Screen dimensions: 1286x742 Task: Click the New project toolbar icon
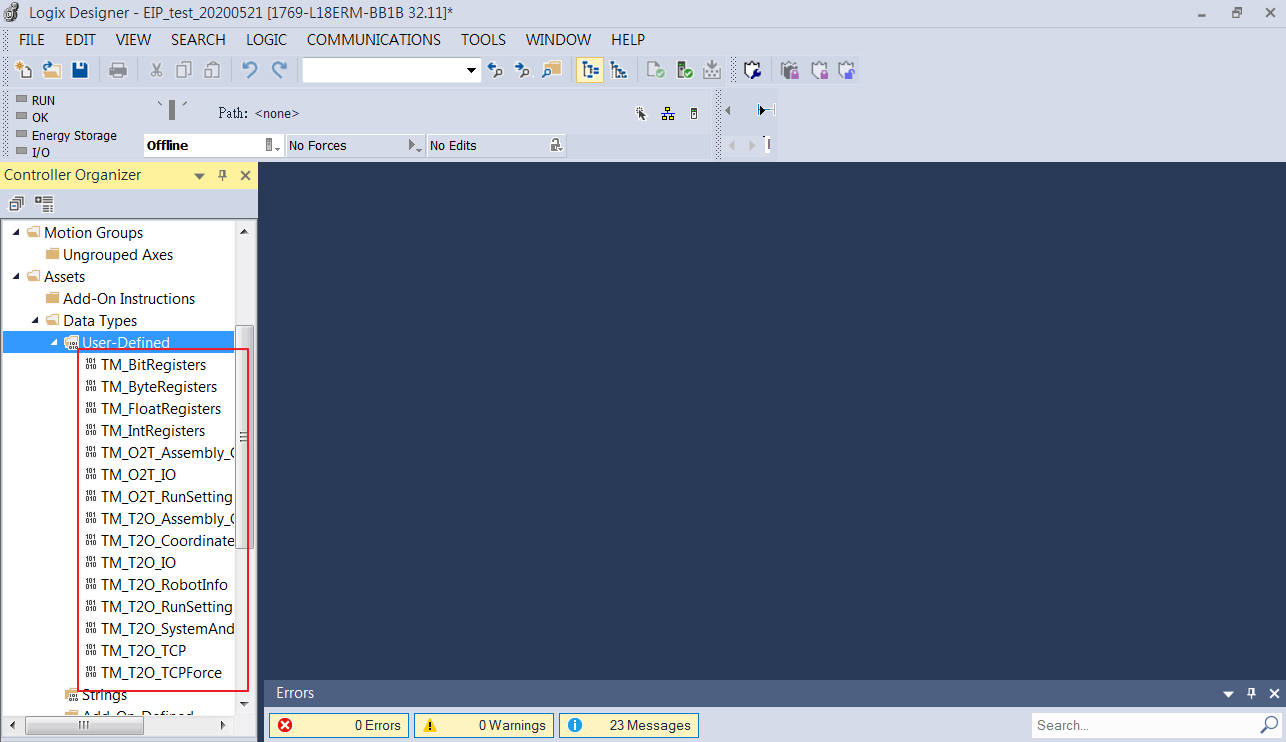coord(24,70)
